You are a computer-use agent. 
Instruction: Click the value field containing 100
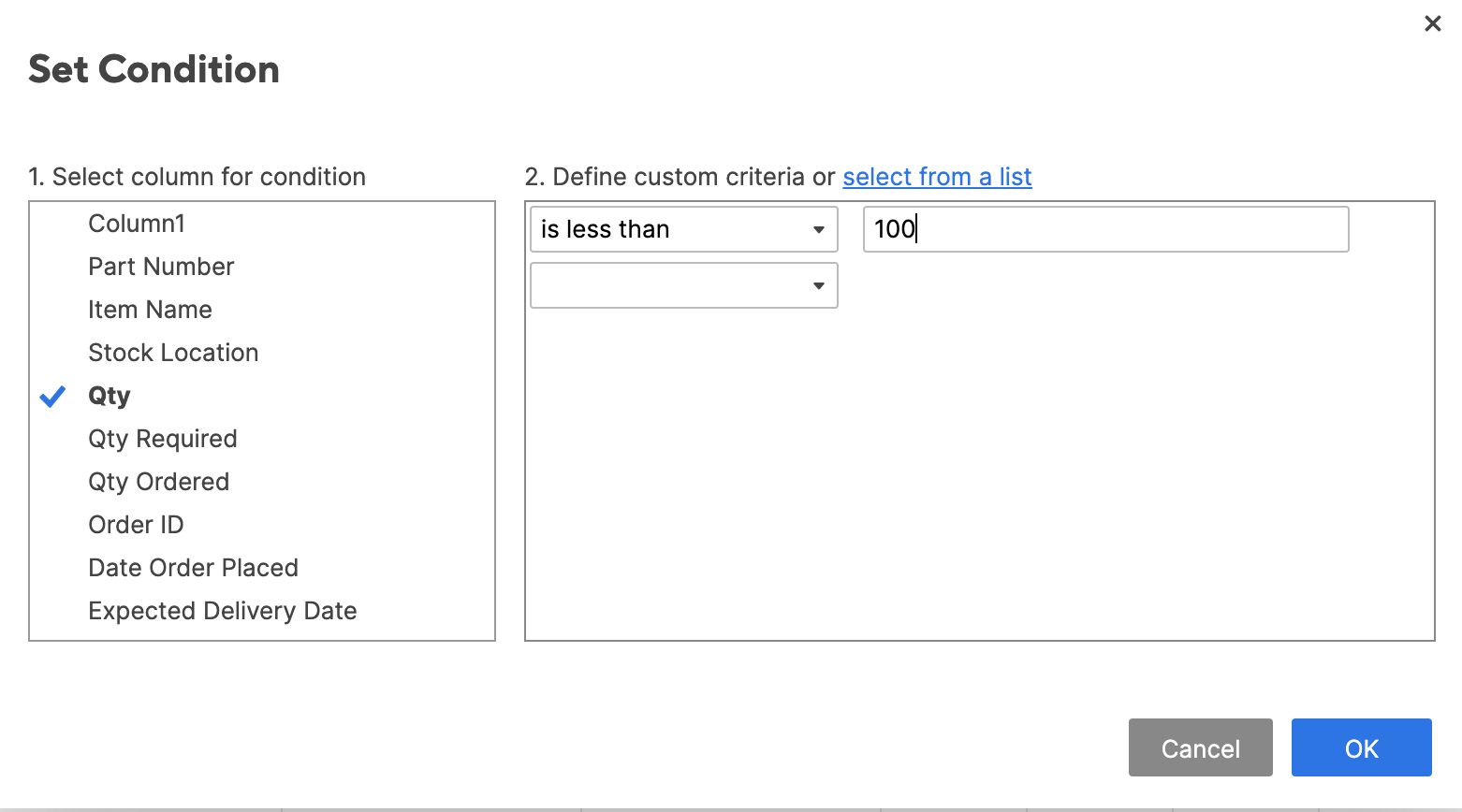pyautogui.click(x=1104, y=229)
